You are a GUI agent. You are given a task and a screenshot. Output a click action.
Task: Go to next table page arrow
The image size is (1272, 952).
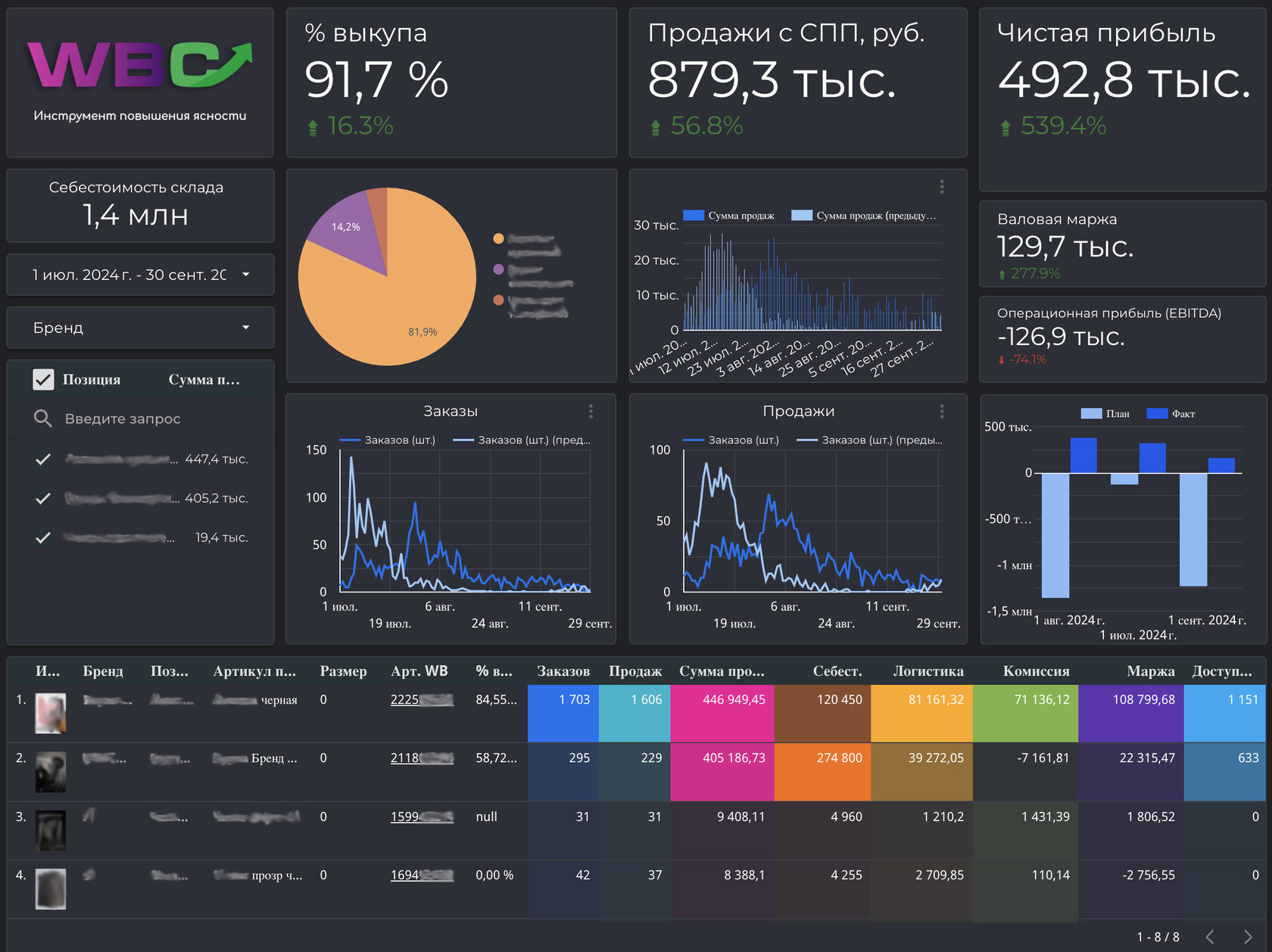tap(1248, 937)
